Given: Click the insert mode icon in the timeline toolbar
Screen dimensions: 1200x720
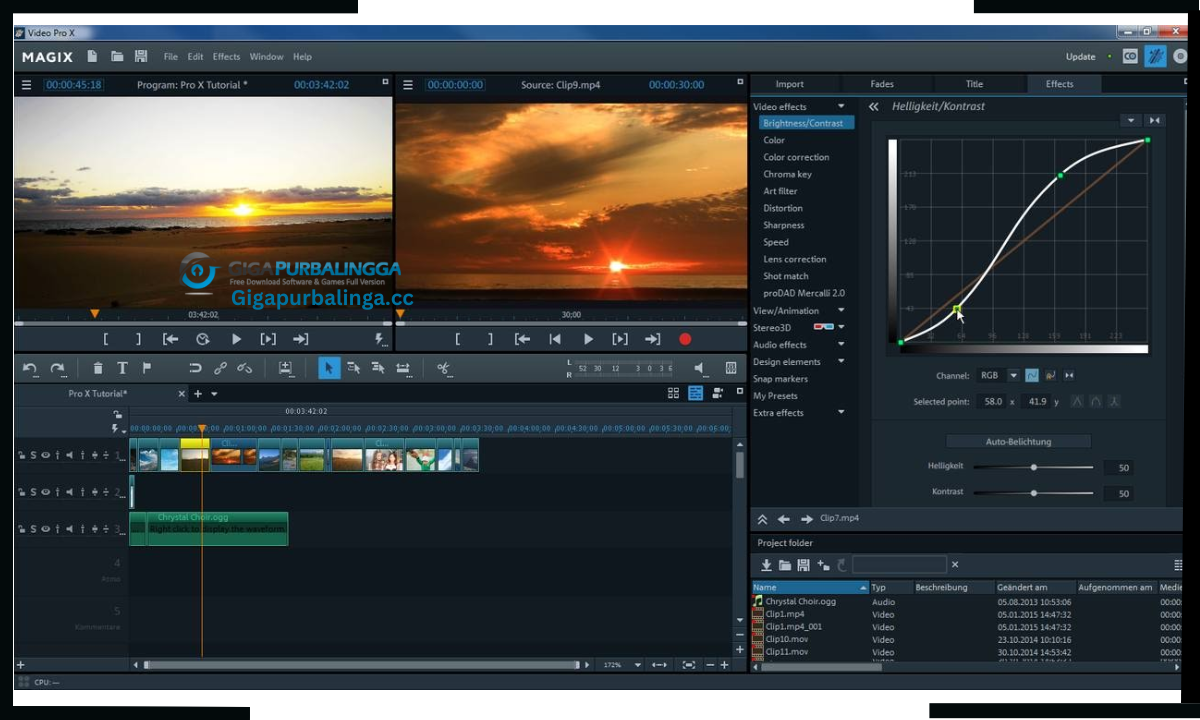Looking at the screenshot, I should tap(285, 368).
